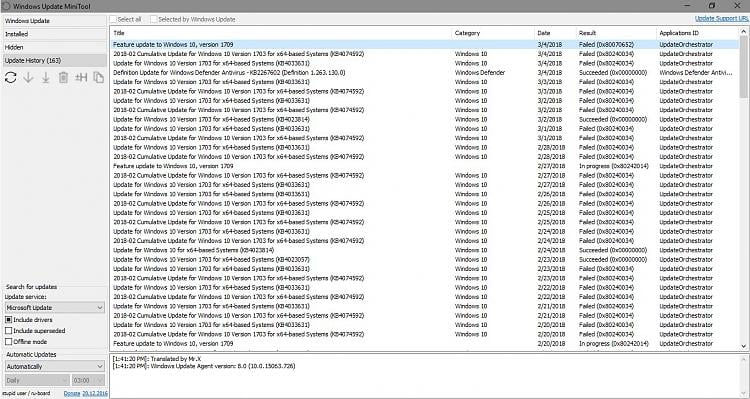Image resolution: width=750 pixels, height=399 pixels.
Task: Select the top Feature update version 1709 row
Action: coord(425,44)
